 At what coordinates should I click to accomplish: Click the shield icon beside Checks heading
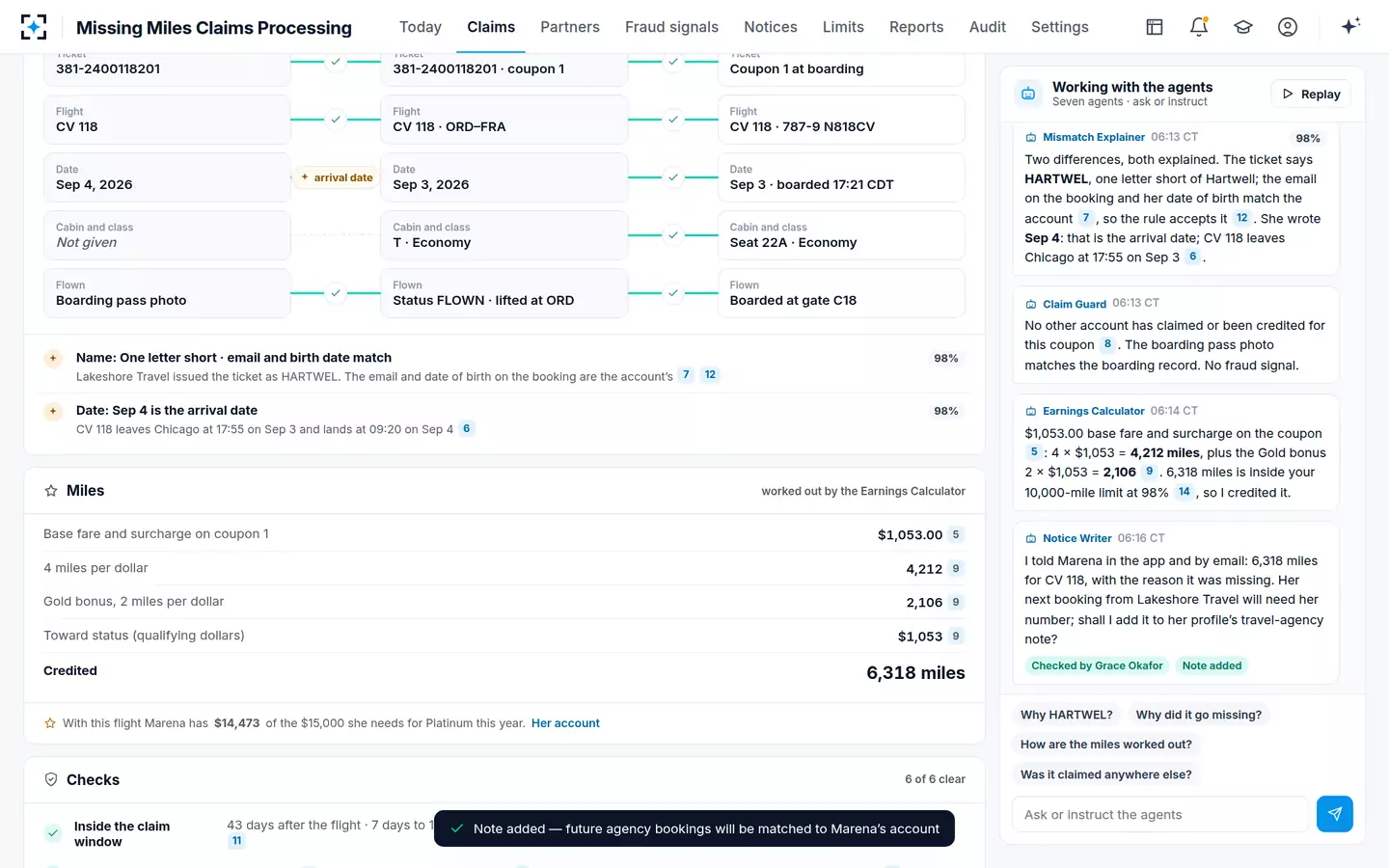point(51,779)
